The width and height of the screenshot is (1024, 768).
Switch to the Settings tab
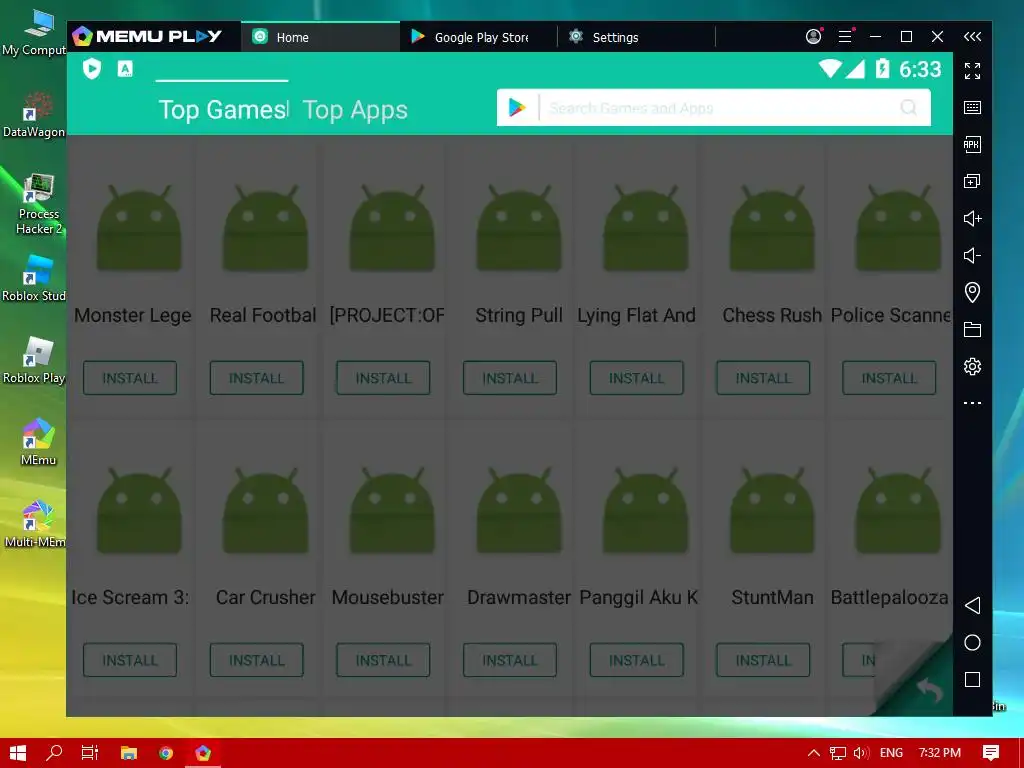(636, 37)
